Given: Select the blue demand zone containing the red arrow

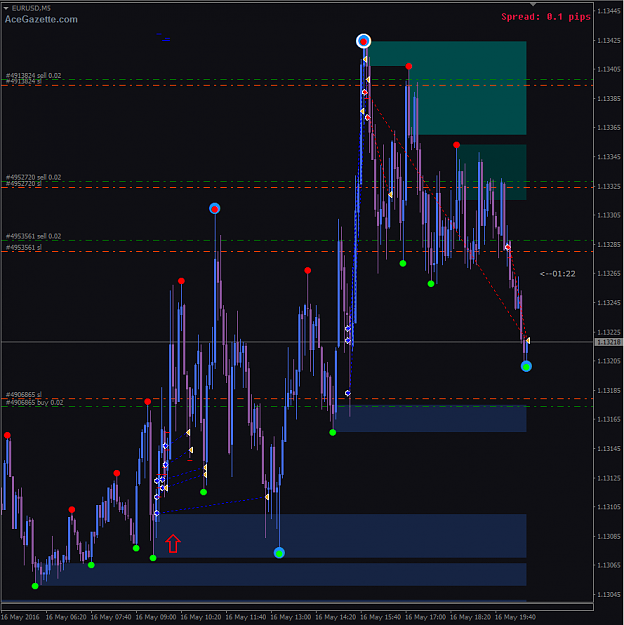Looking at the screenshot, I should [341, 536].
